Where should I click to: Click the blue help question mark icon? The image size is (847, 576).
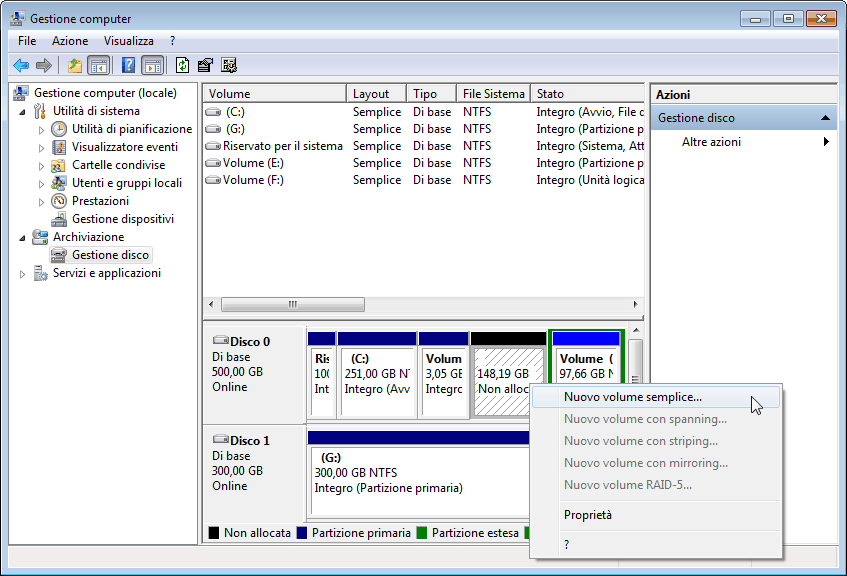(128, 66)
